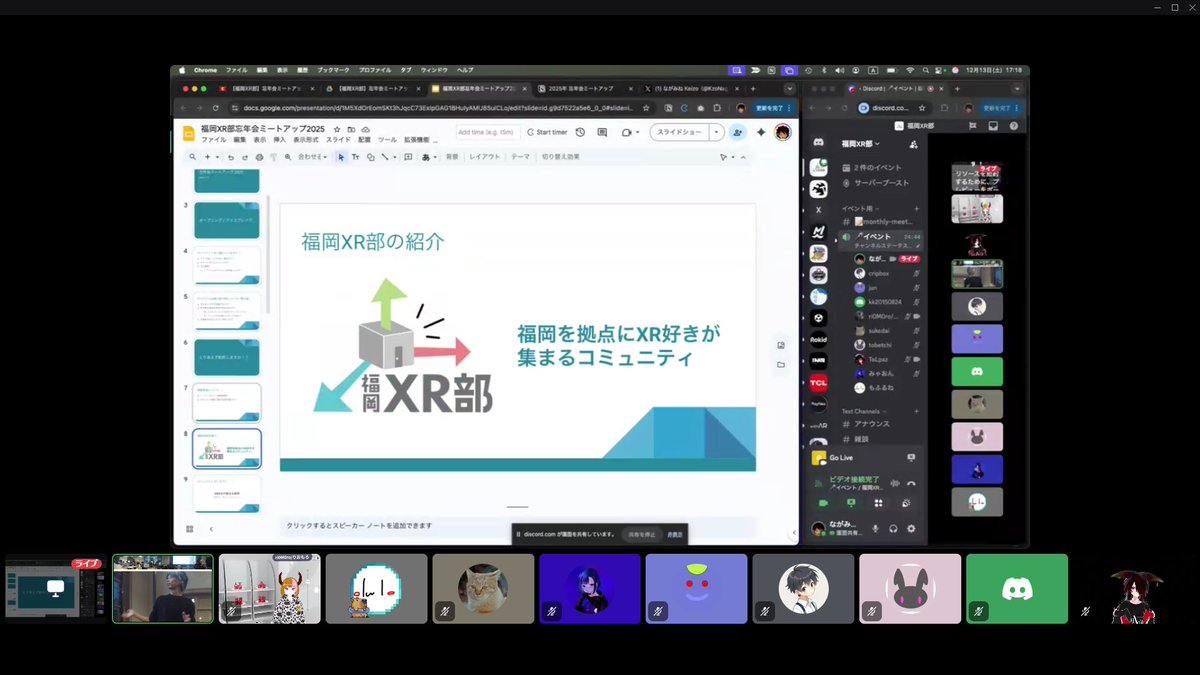This screenshot has height=675, width=1200.
Task: Undo the last action in Slides
Action: 231,157
